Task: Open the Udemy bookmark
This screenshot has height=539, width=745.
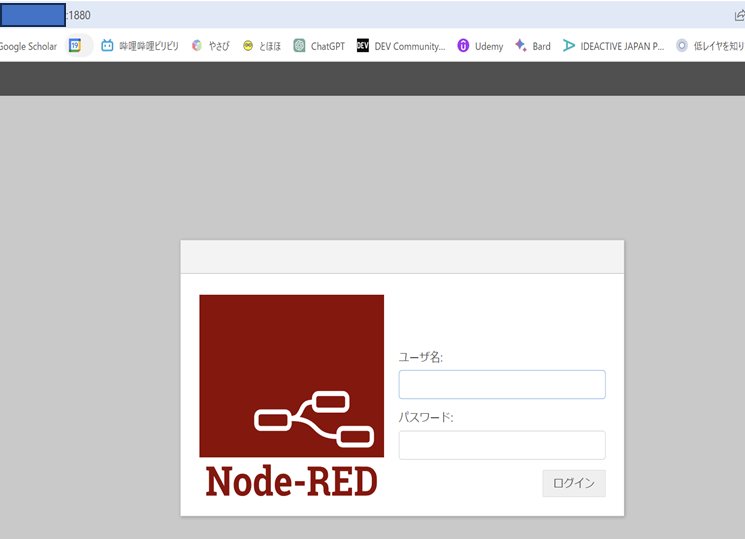Action: pos(480,46)
